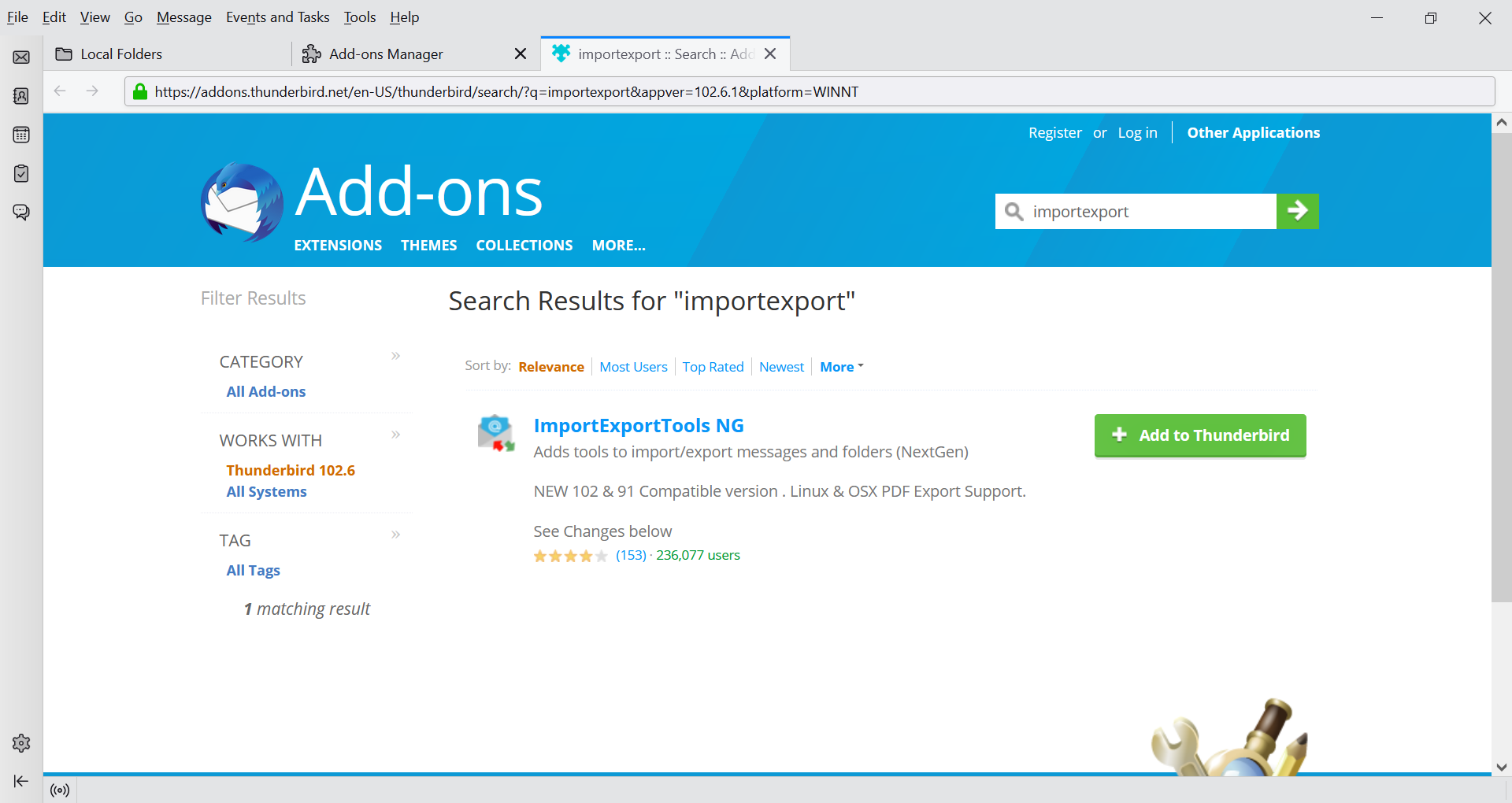Open the File menu

click(x=17, y=17)
